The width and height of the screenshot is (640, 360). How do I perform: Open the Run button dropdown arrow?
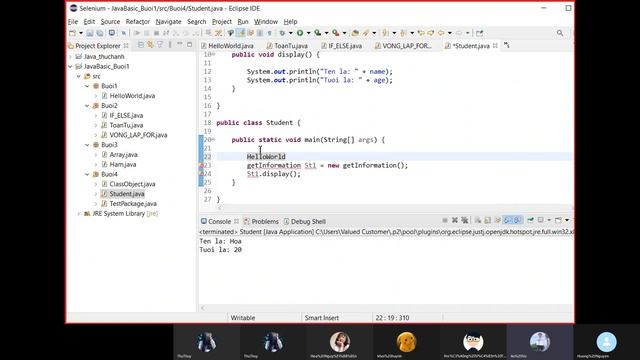point(309,33)
